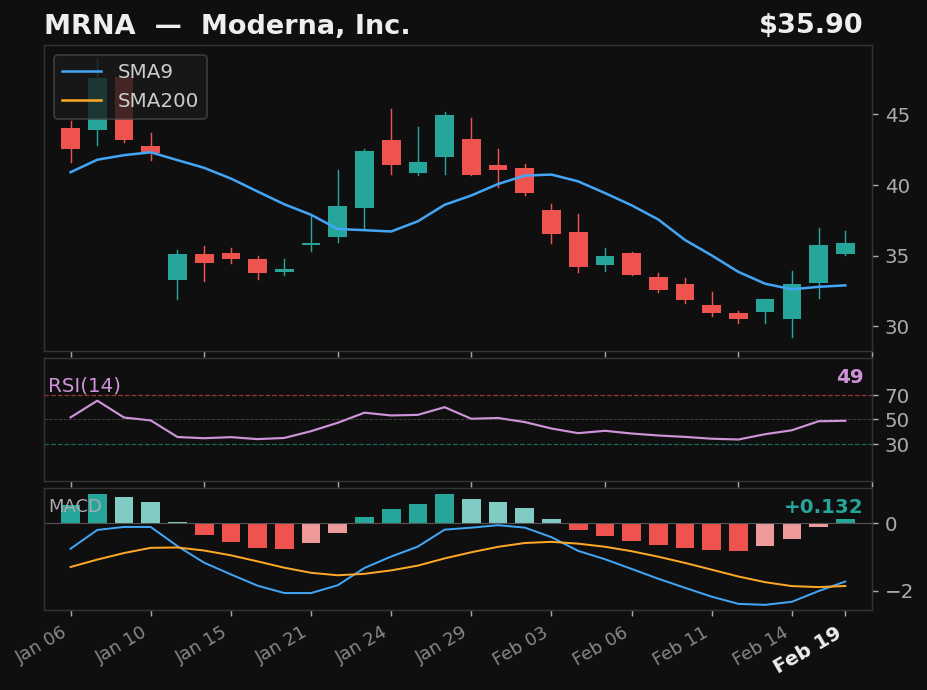This screenshot has width=927, height=690.
Task: Click the Feb 06 date label
Action: click(x=599, y=645)
